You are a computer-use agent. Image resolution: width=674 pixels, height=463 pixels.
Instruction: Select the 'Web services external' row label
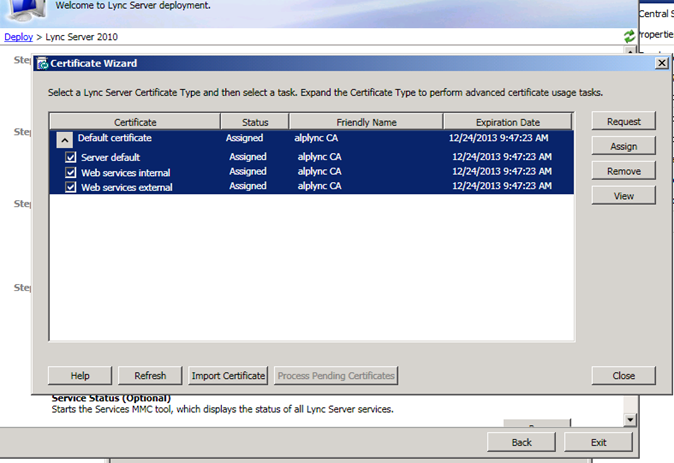point(127,187)
